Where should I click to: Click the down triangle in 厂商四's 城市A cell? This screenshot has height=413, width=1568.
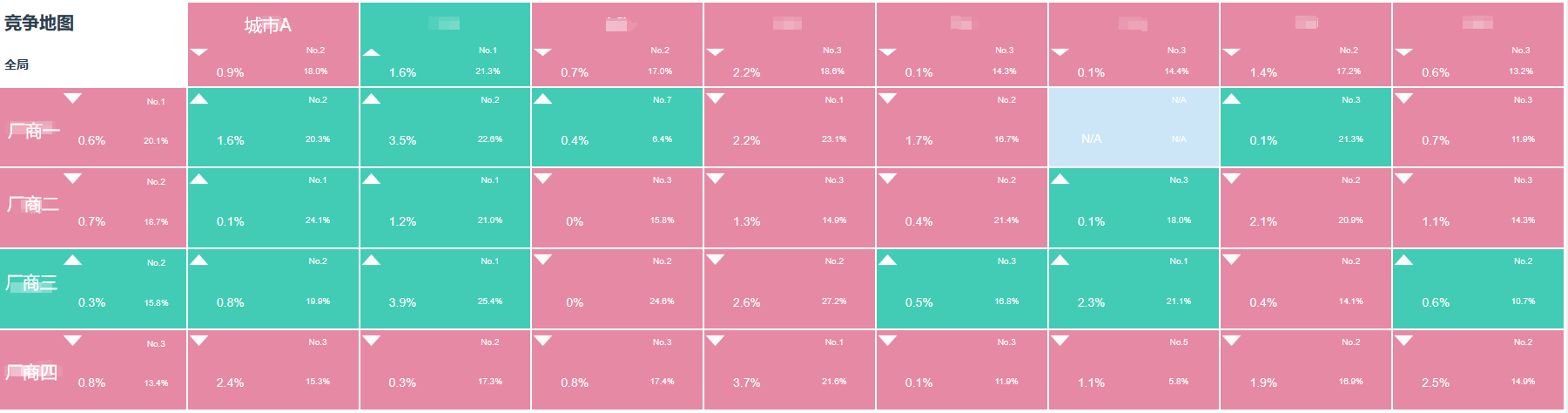[x=199, y=341]
